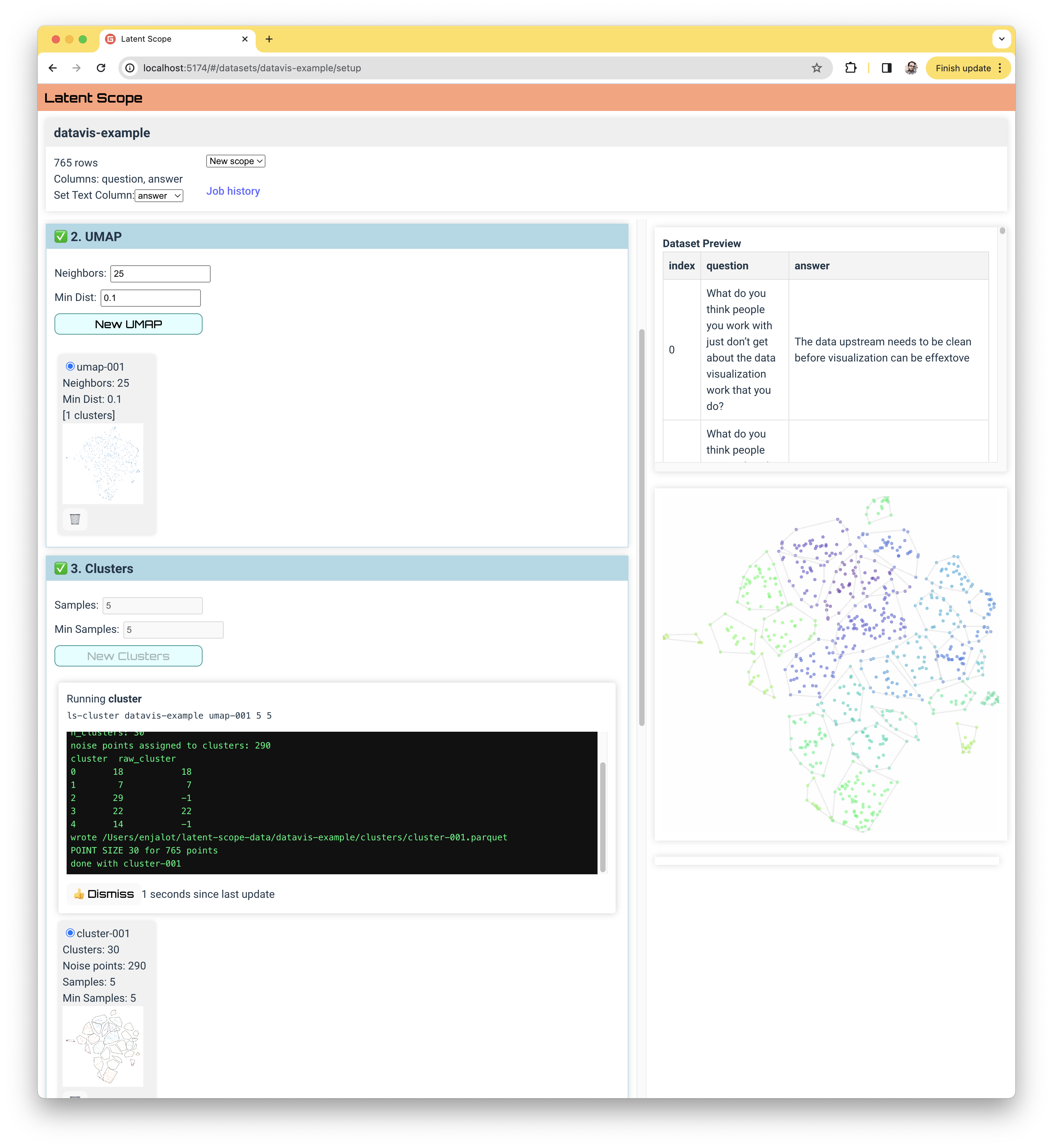Click the Neighbors input field
The width and height of the screenshot is (1053, 1148).
coord(160,273)
